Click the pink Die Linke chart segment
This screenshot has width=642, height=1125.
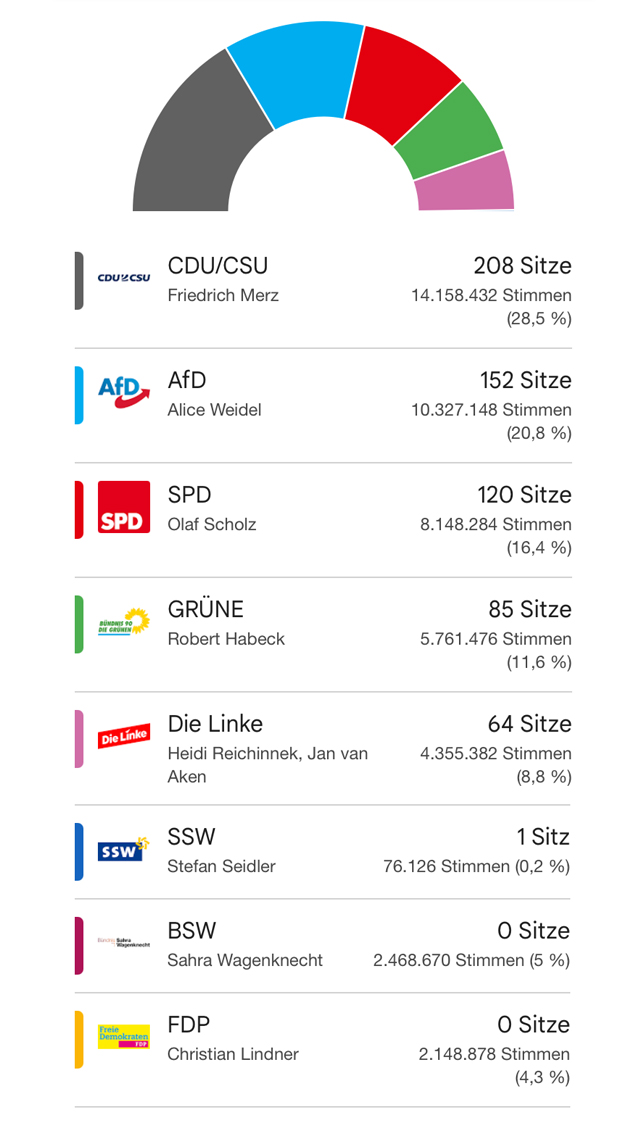465,185
